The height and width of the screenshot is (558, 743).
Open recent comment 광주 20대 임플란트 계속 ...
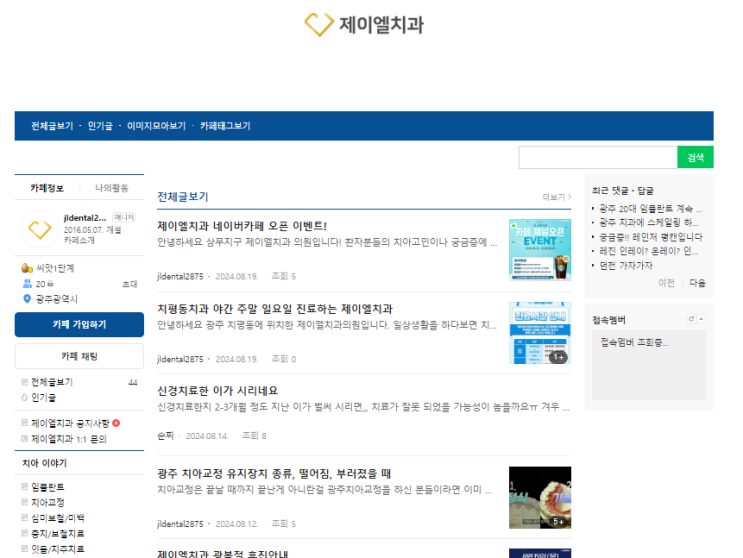[651, 209]
